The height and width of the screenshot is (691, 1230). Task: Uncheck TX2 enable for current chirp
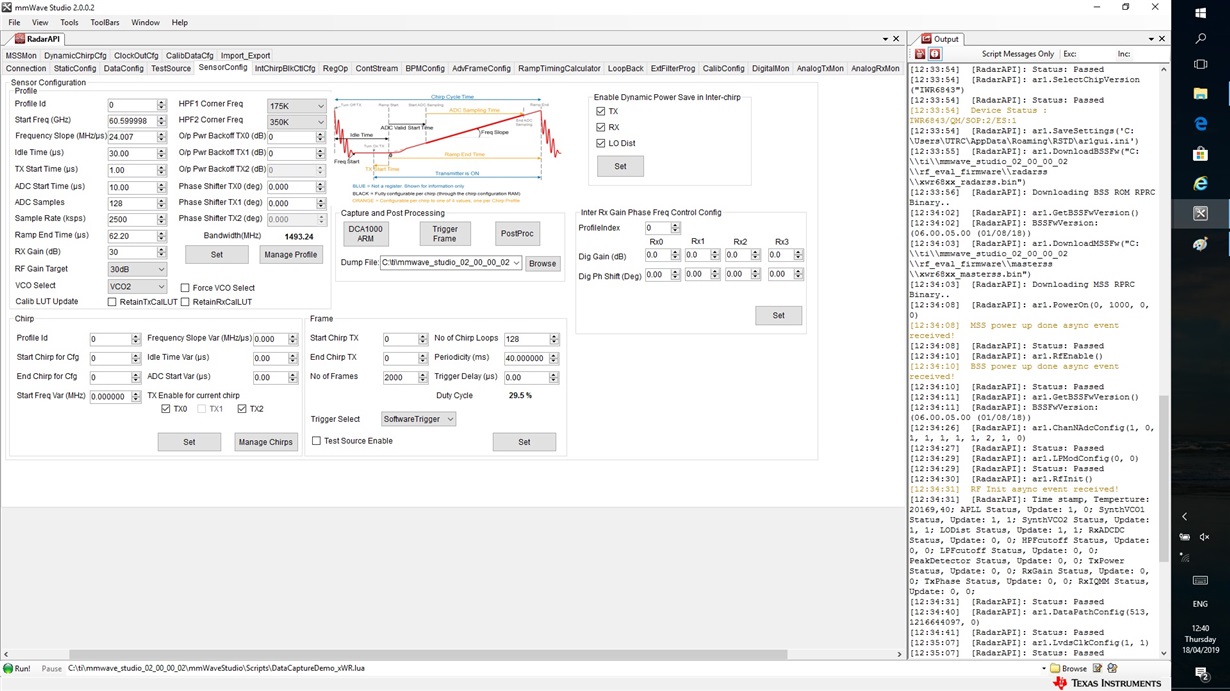(x=242, y=409)
